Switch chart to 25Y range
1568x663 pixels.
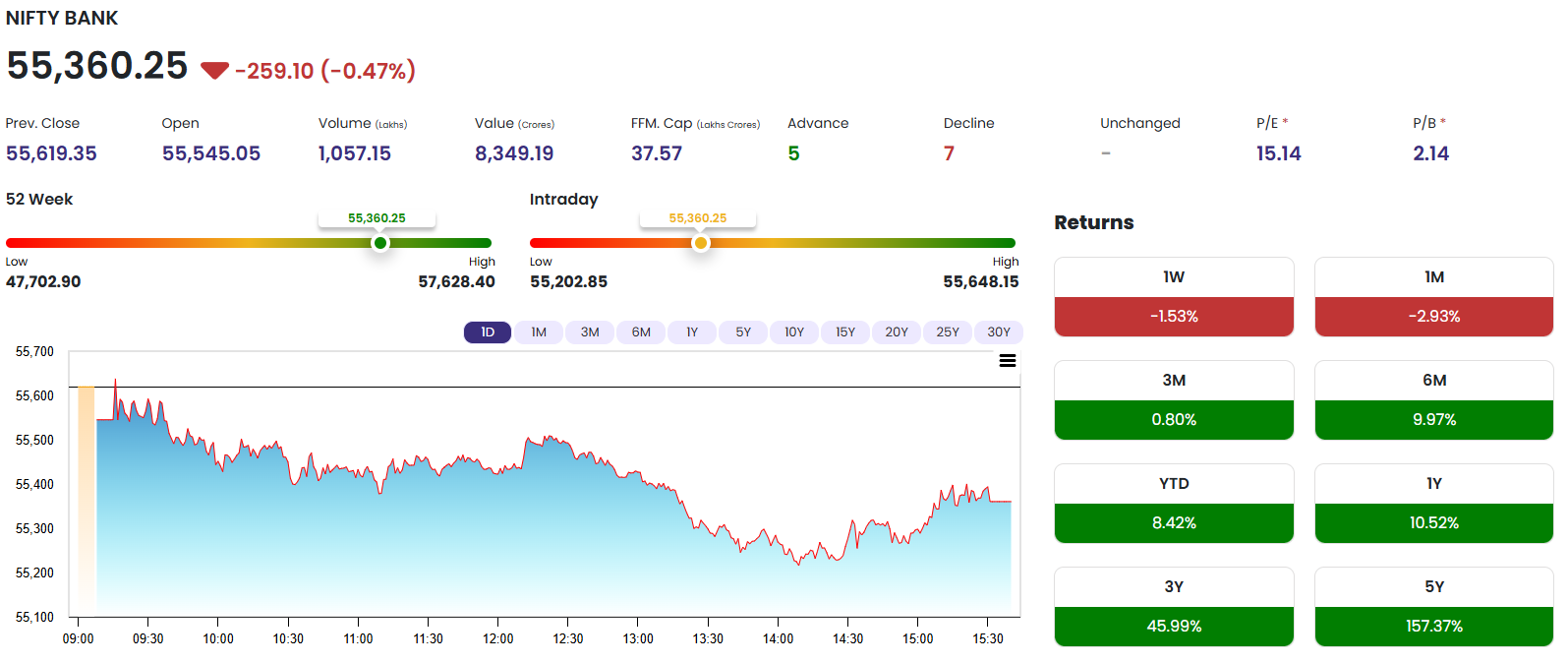point(948,332)
